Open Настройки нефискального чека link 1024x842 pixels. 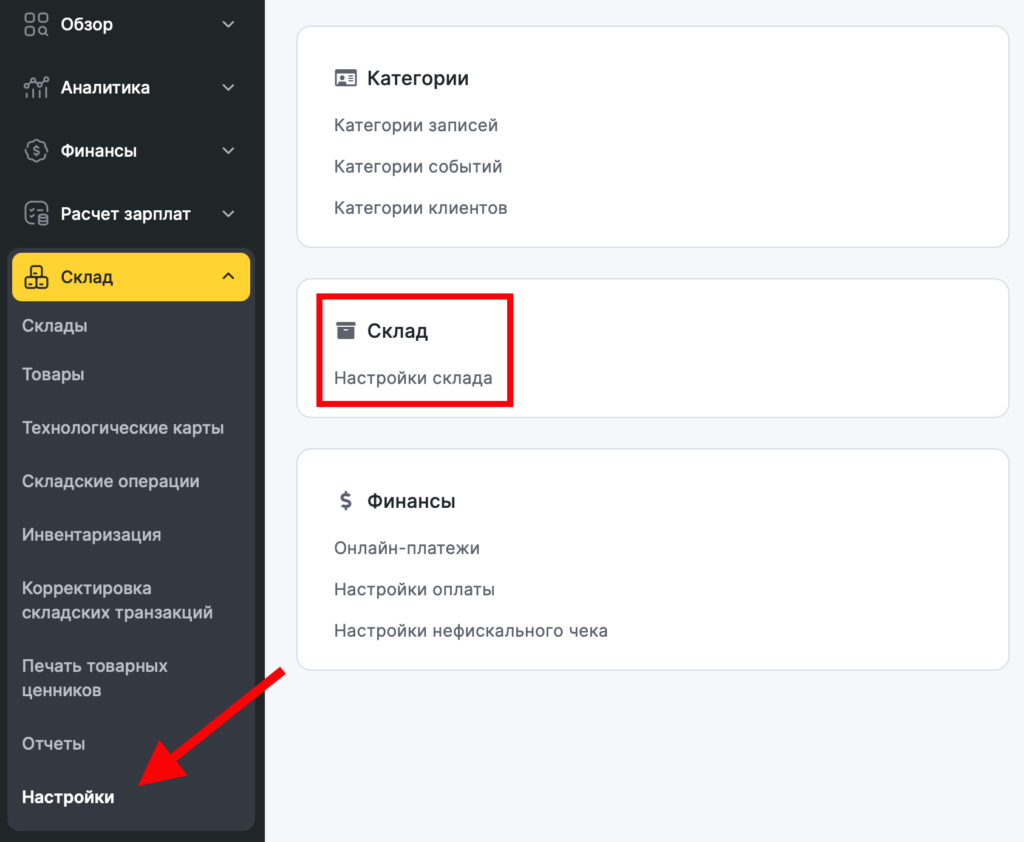[x=470, y=631]
